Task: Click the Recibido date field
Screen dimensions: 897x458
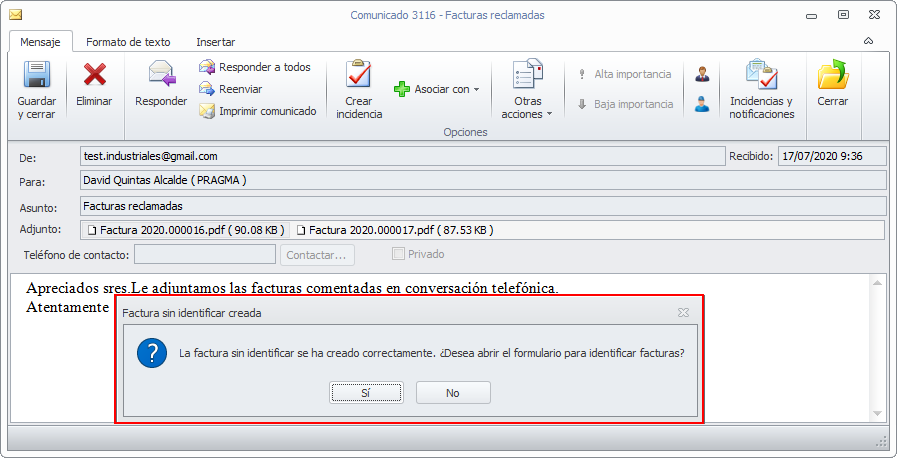Action: 832,156
